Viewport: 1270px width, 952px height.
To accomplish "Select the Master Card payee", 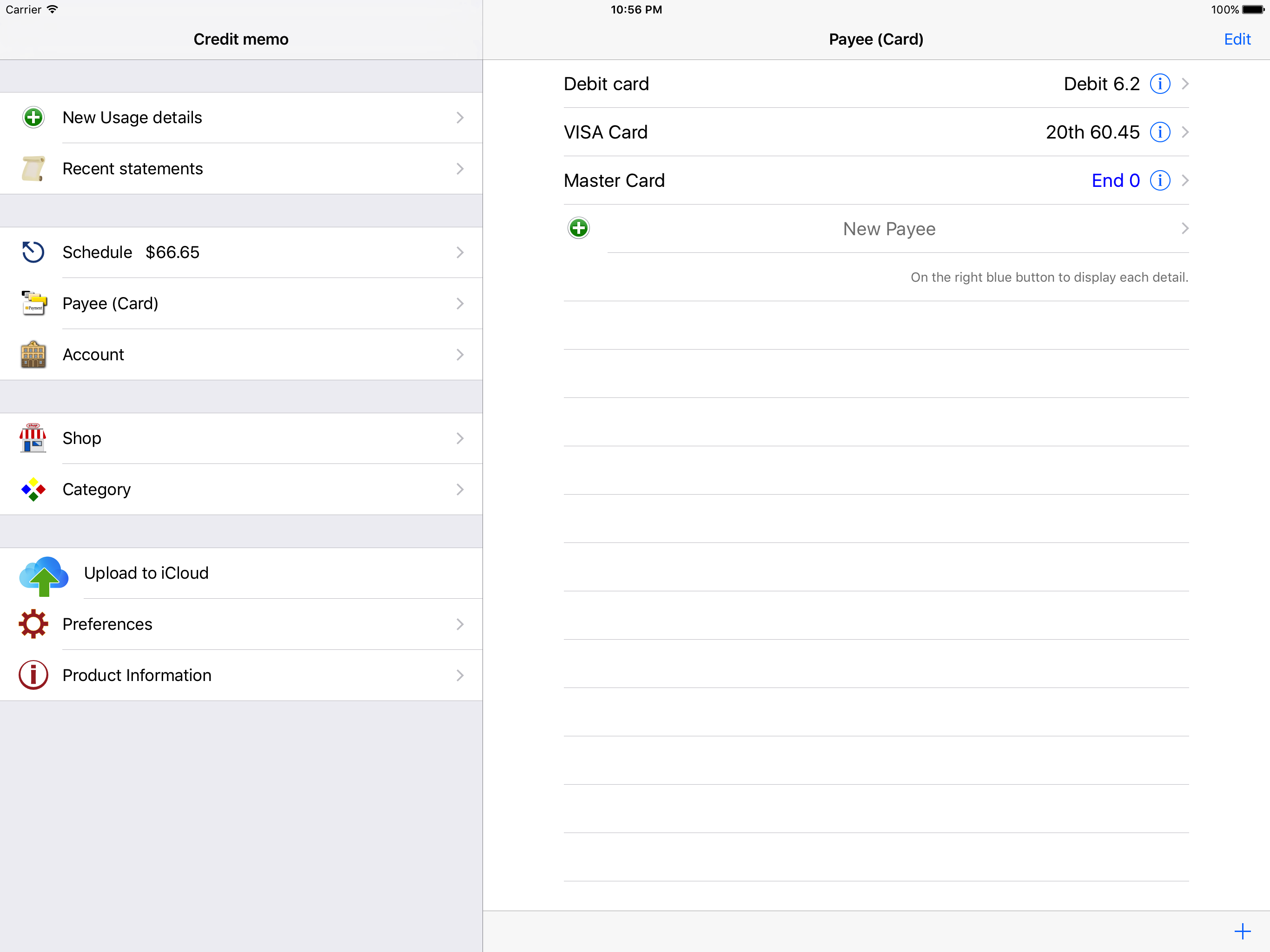I will coord(876,180).
